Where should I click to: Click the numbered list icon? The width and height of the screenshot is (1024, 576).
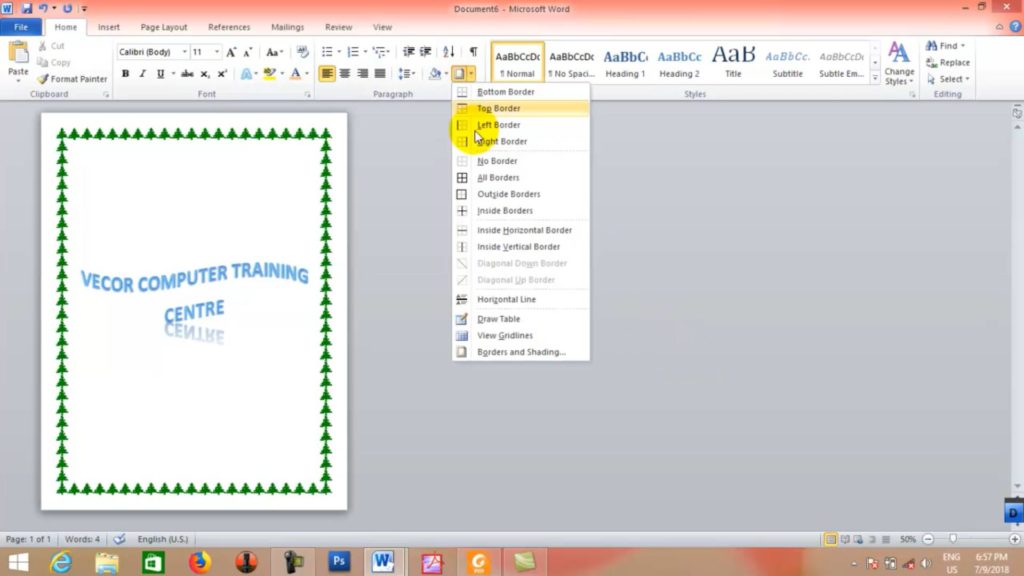(353, 52)
